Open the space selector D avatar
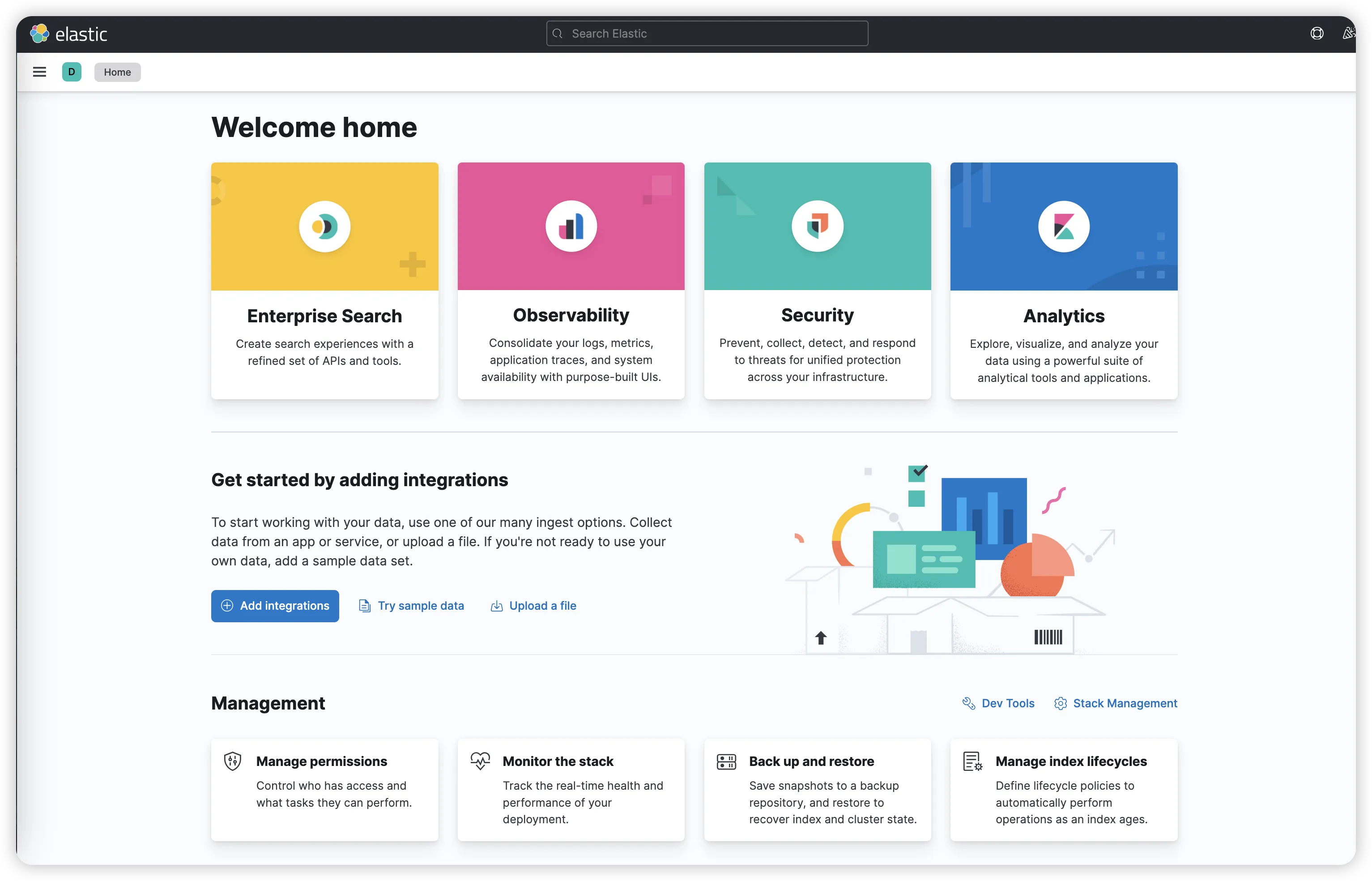Image resolution: width=1372 pixels, height=881 pixels. point(72,72)
